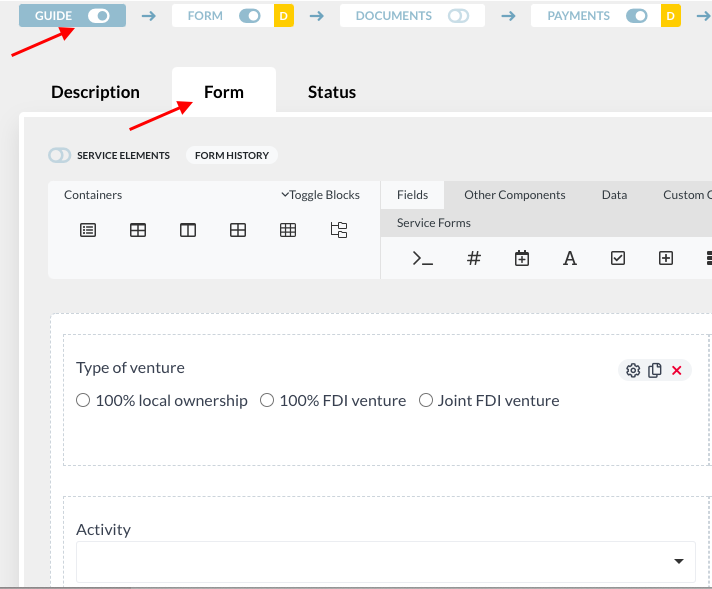Turn on the Service Elements switch

59,155
